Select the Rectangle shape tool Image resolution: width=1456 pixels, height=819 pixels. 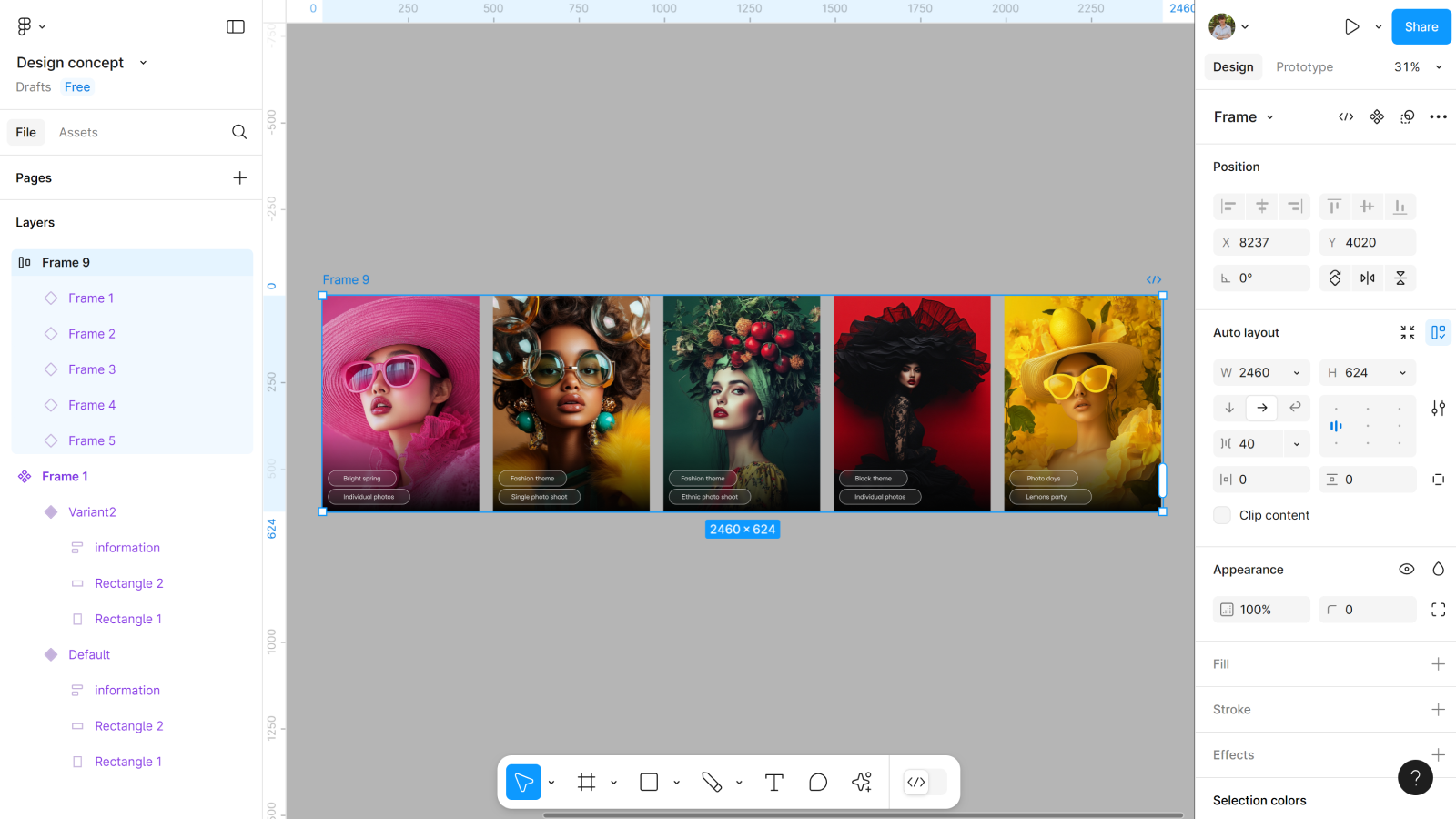pos(649,782)
